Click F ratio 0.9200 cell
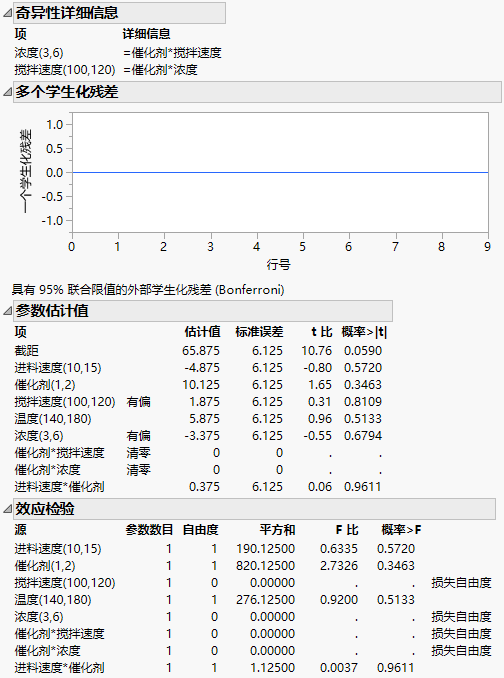 pos(339,600)
